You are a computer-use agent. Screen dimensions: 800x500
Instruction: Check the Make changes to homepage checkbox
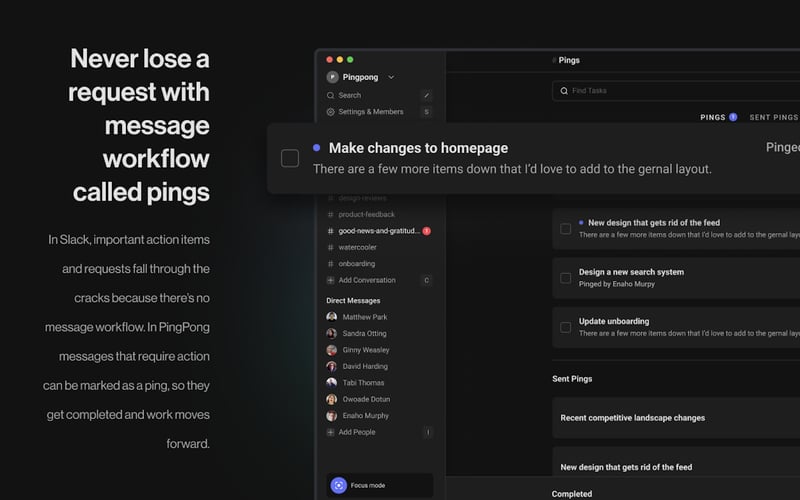290,158
